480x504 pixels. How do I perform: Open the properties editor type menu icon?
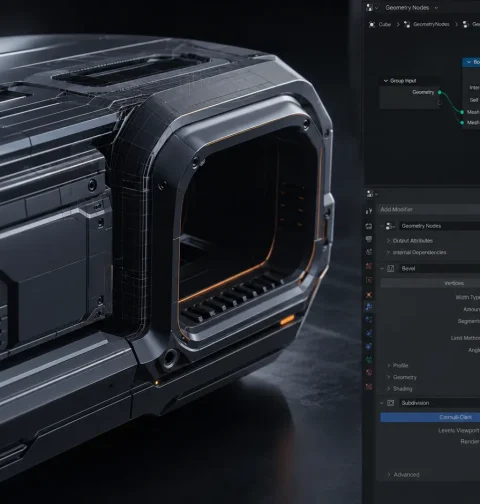(371, 194)
